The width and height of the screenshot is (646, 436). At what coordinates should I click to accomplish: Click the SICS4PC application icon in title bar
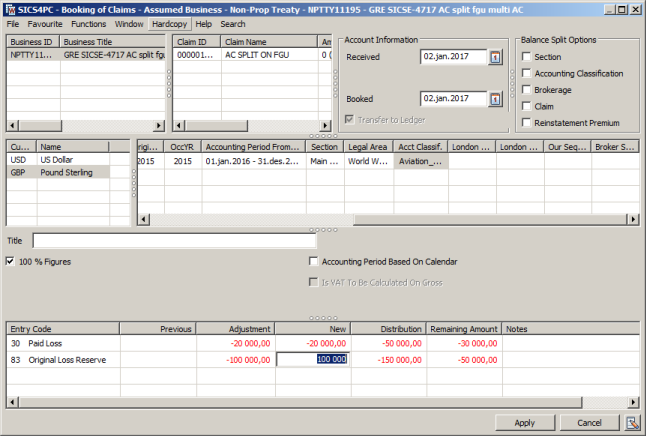pyautogui.click(x=10, y=9)
